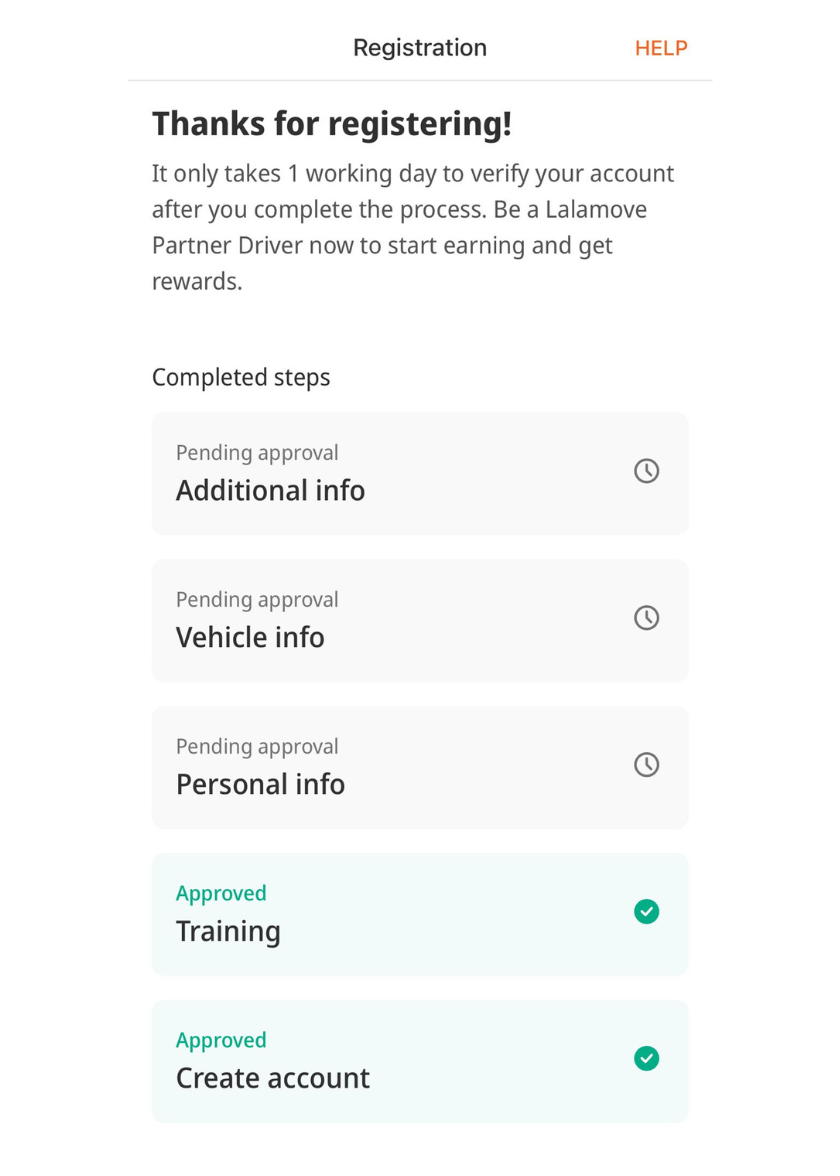Click the clock icon for Additional info
Viewport: 840px width, 1176px height.
point(647,471)
